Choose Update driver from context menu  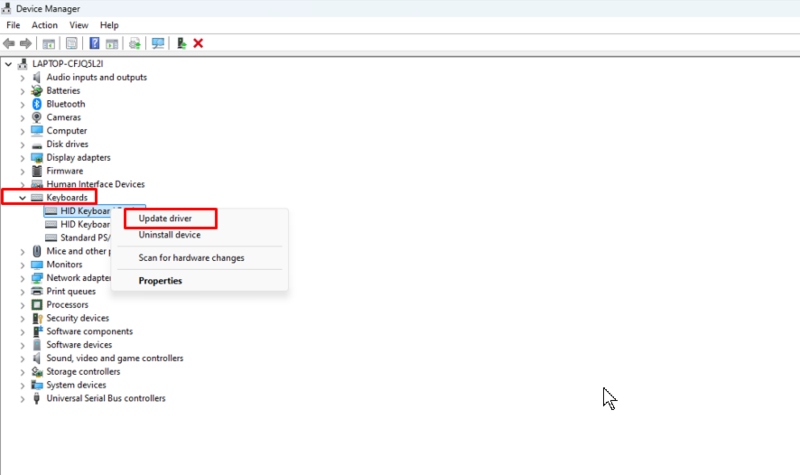tap(165, 218)
